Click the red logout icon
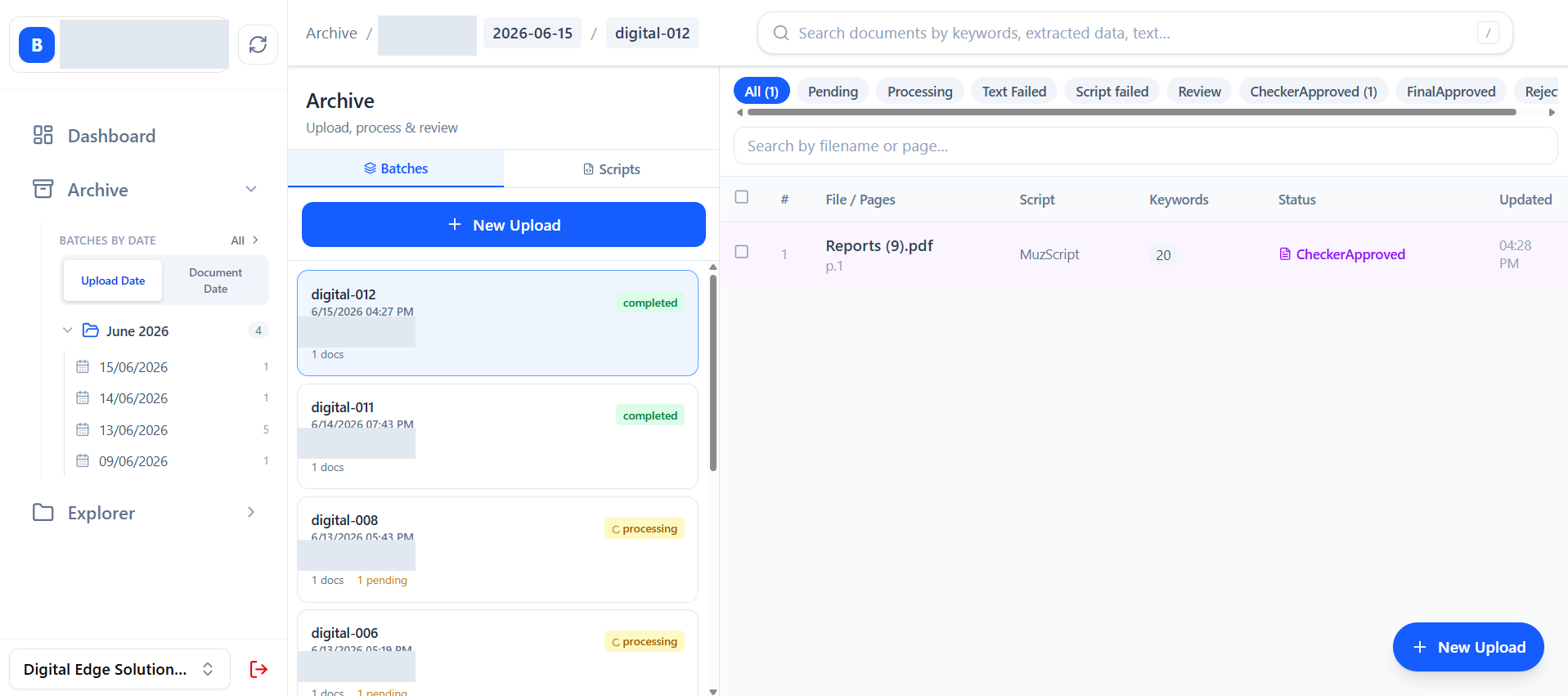The height and width of the screenshot is (696, 1568). pos(258,669)
